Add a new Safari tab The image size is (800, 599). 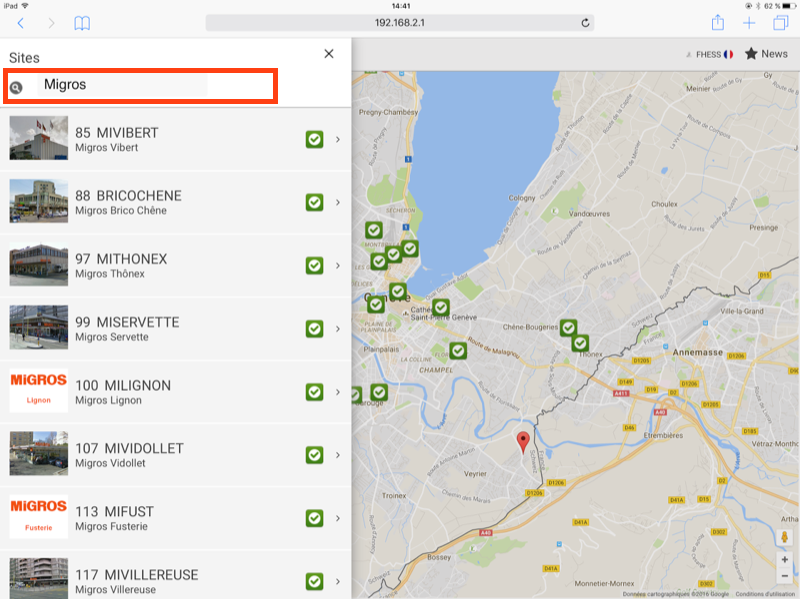(749, 23)
